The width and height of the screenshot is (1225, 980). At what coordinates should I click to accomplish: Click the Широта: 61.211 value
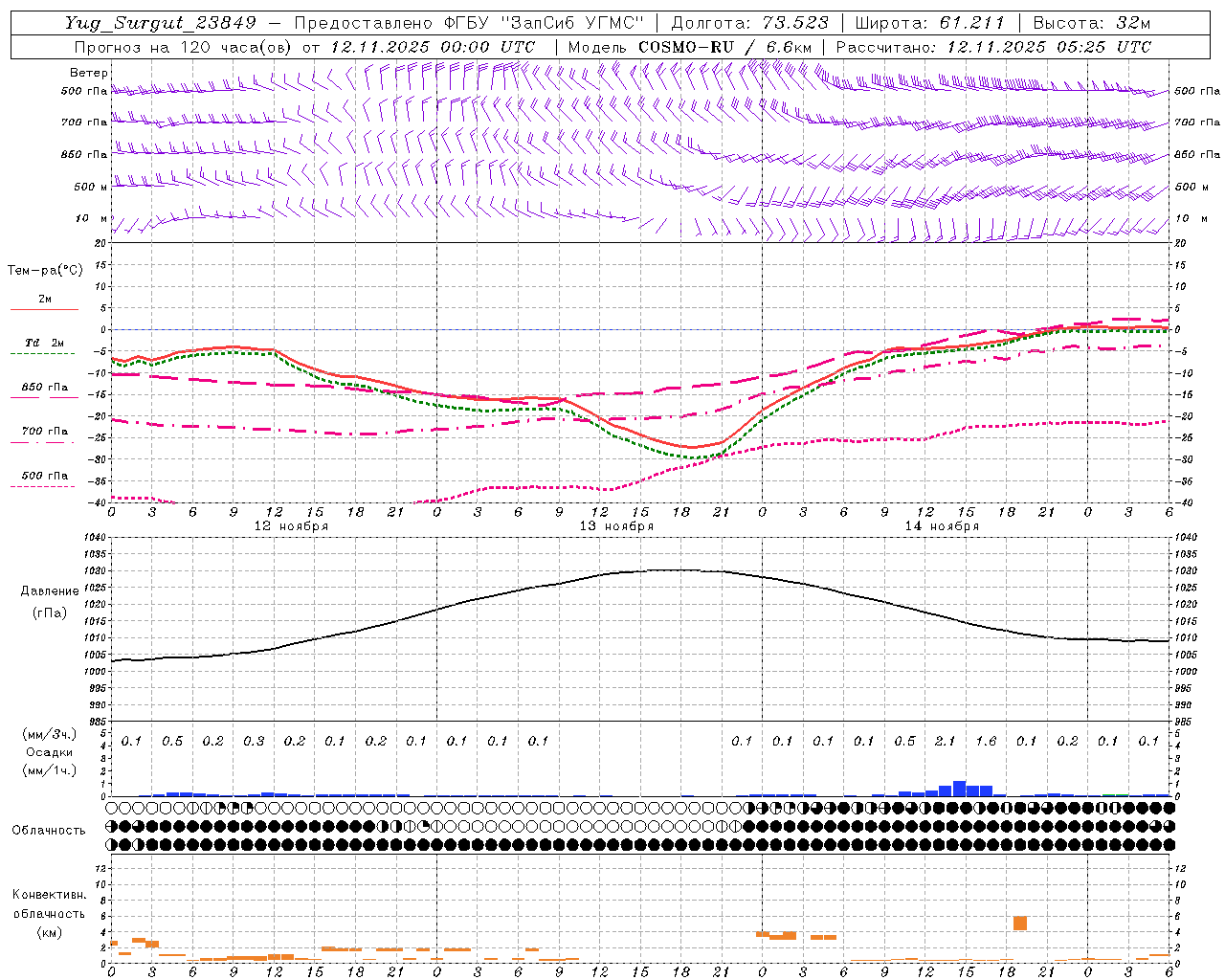coord(929,23)
